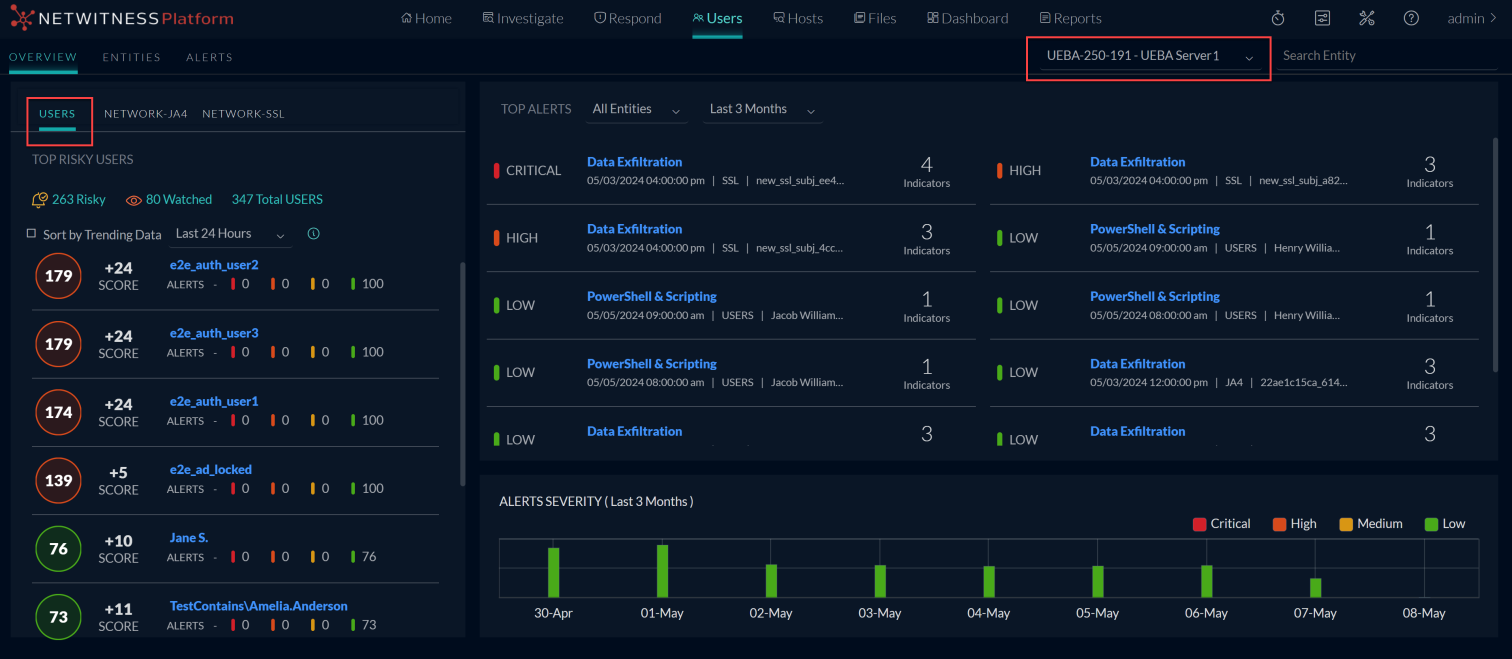This screenshot has height=659, width=1512.
Task: Open the Last 24 Hours trending dropdown
Action: tap(229, 234)
